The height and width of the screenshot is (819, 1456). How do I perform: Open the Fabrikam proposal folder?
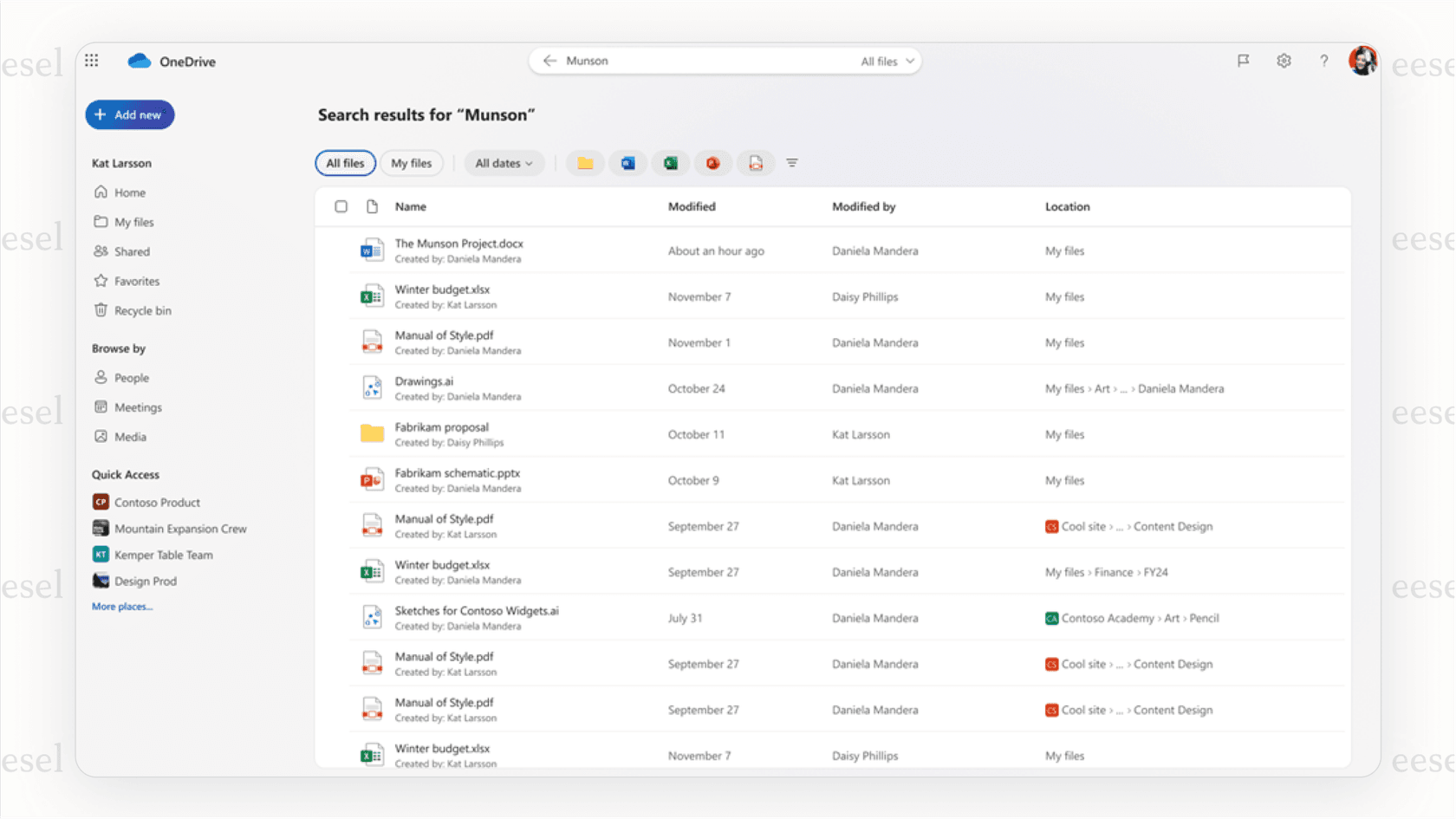(441, 427)
